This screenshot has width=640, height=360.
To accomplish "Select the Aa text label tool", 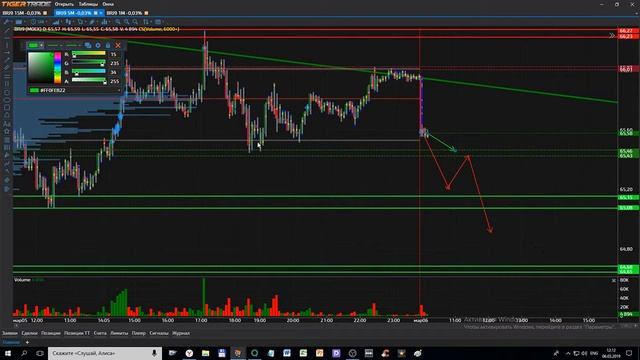I will pos(7,124).
